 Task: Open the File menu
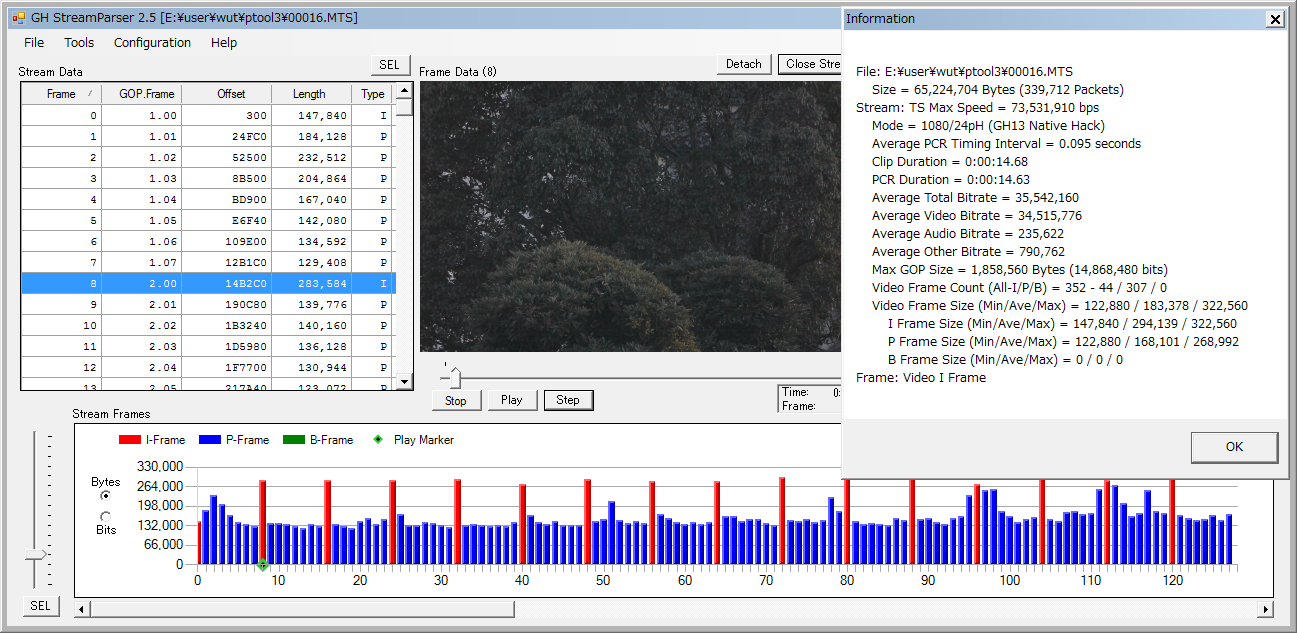pos(34,43)
